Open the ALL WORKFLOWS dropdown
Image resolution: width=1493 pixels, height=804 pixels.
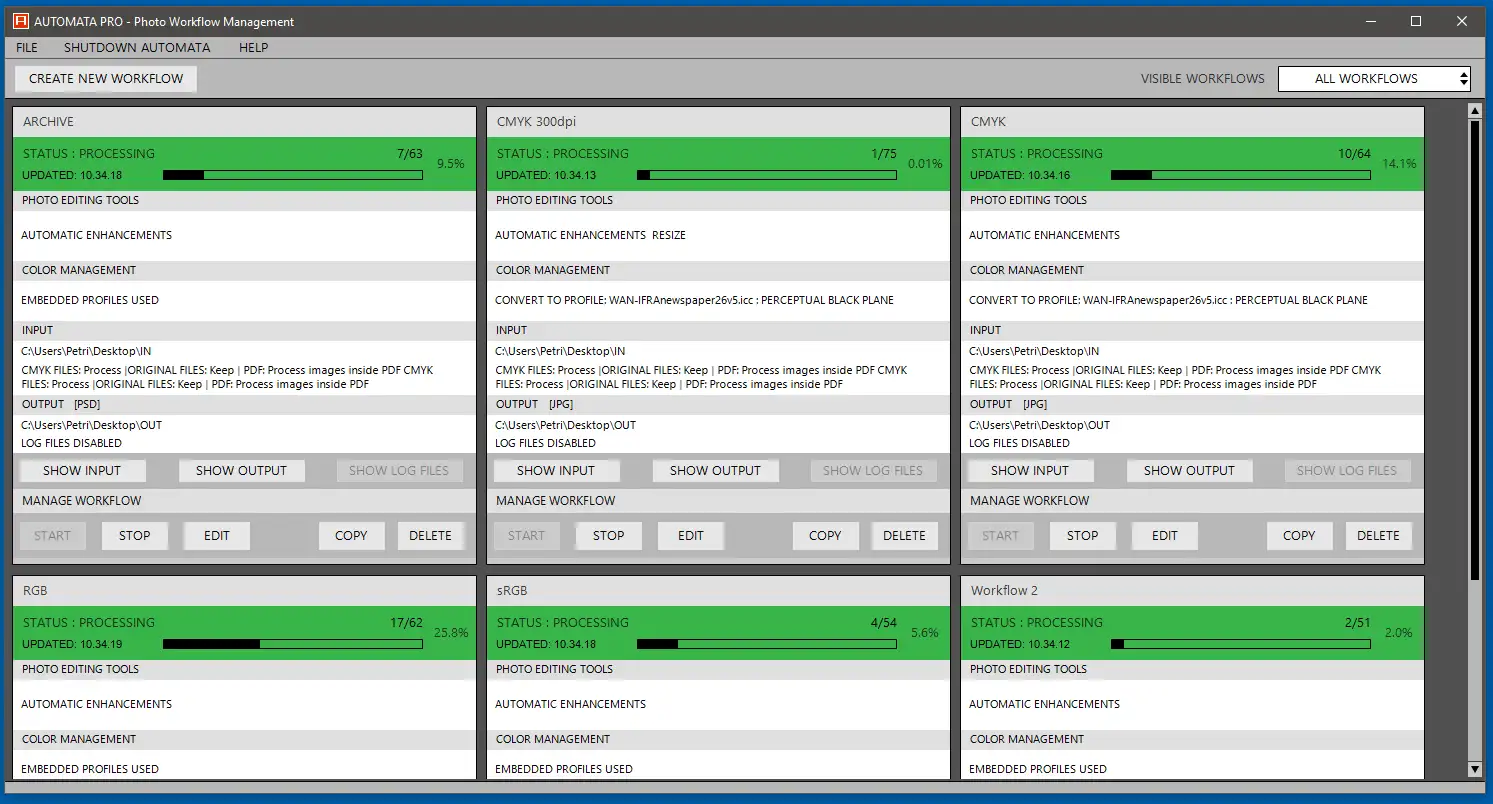[x=1374, y=78]
